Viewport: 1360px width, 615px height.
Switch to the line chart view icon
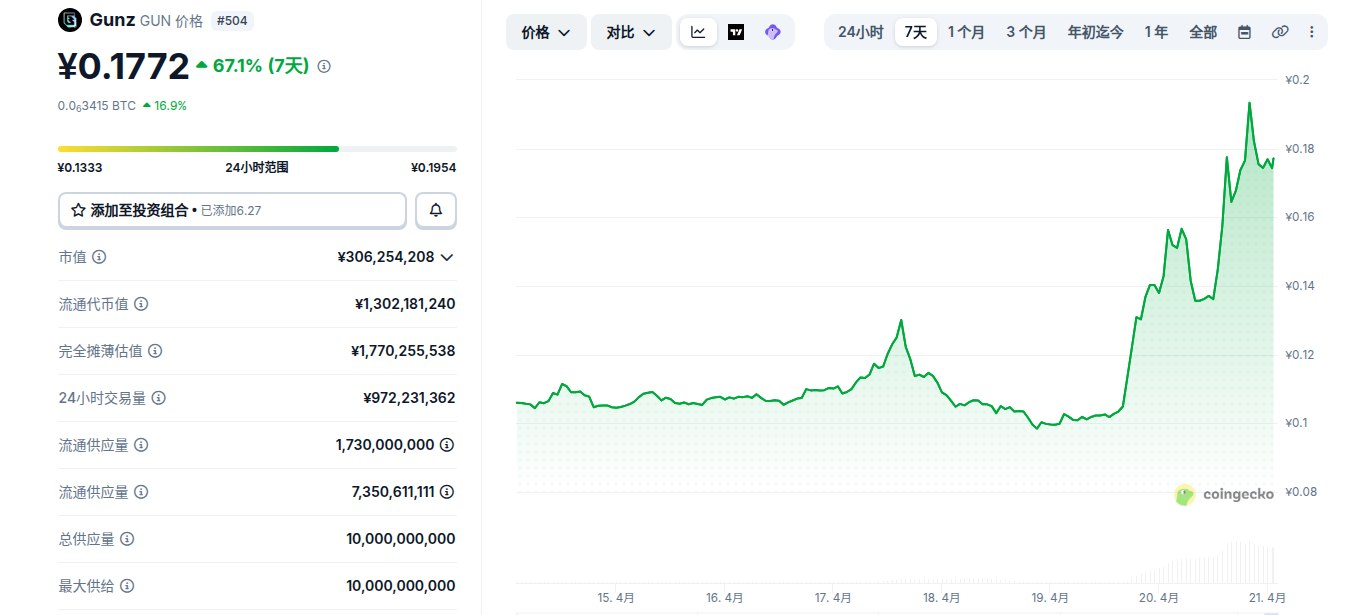[x=698, y=32]
